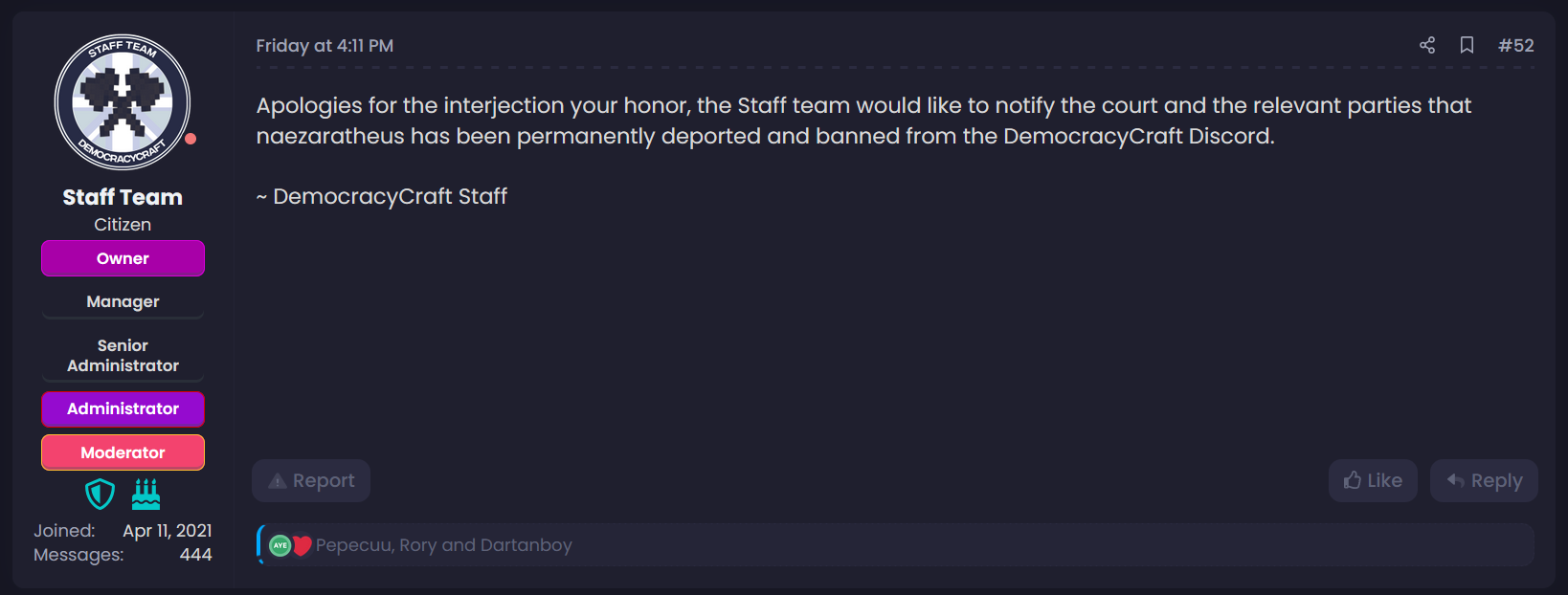Open list of users who reacted
The width and height of the screenshot is (1568, 595).
pos(443,545)
